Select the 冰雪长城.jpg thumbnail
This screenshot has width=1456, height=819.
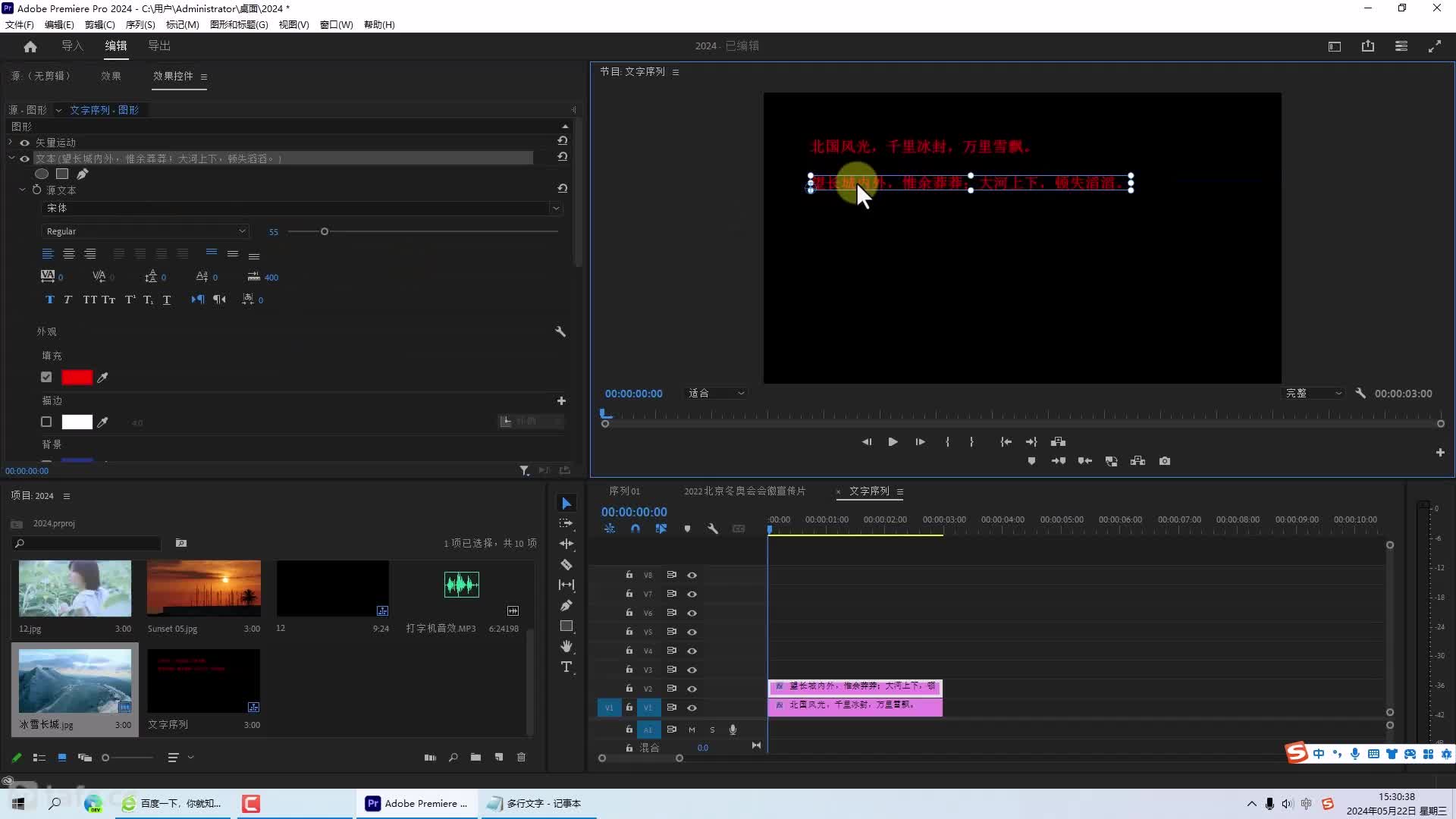[75, 680]
